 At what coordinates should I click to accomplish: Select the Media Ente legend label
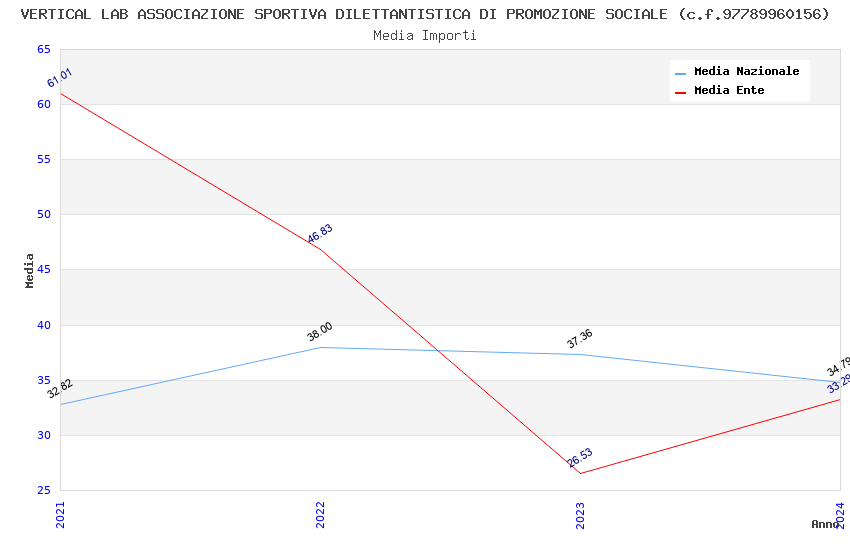(x=729, y=91)
